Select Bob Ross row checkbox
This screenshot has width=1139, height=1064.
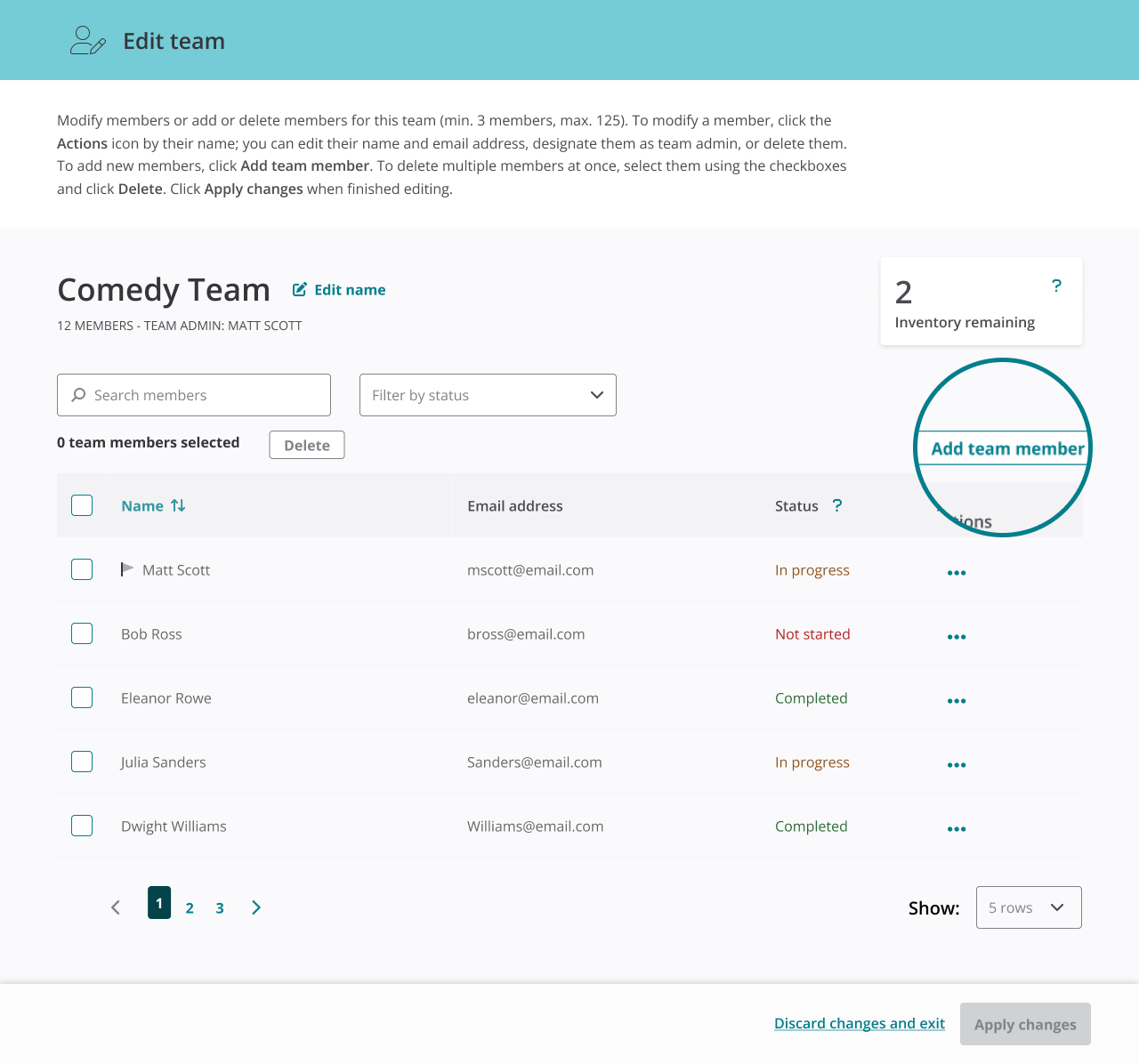(x=82, y=633)
